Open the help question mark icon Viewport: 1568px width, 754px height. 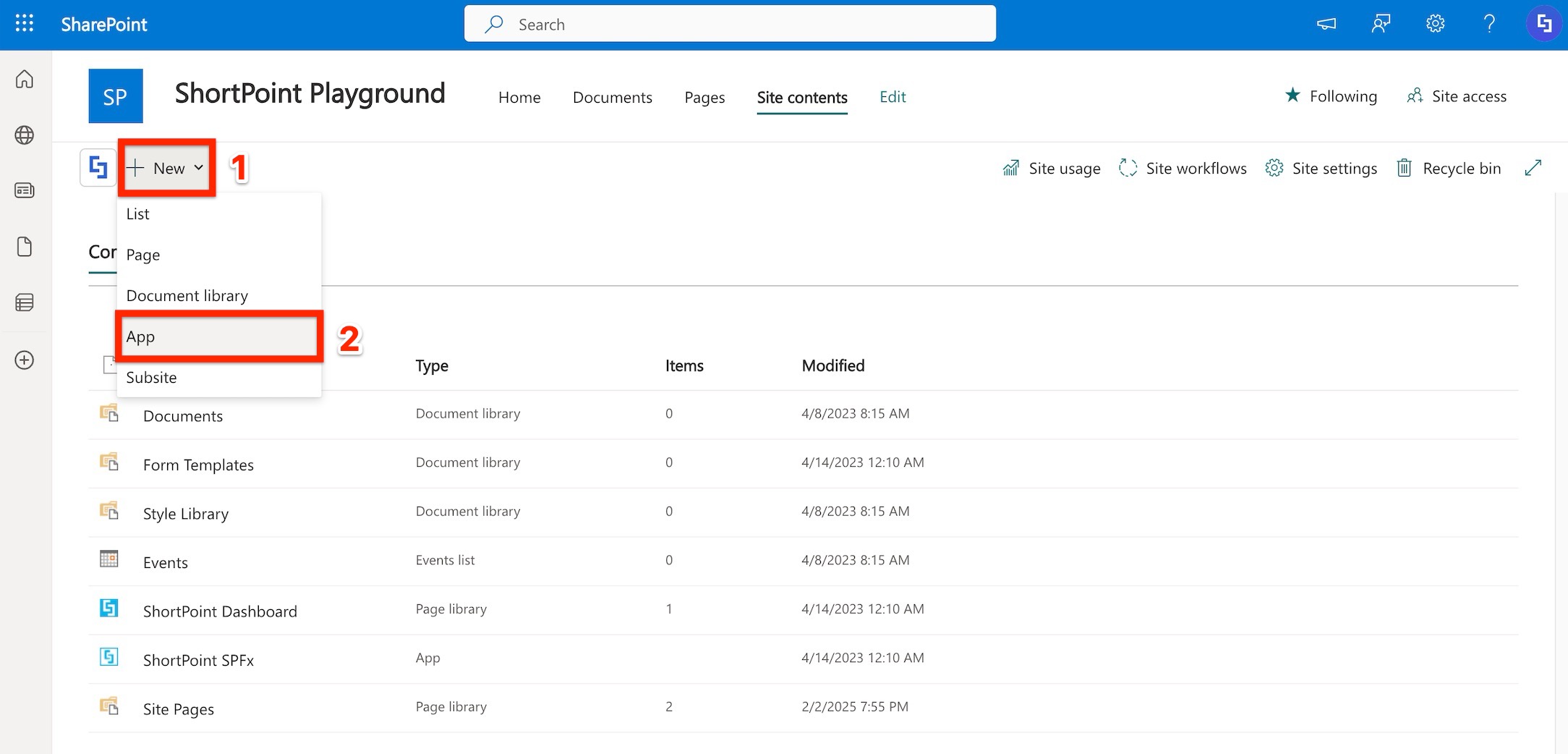(1489, 24)
